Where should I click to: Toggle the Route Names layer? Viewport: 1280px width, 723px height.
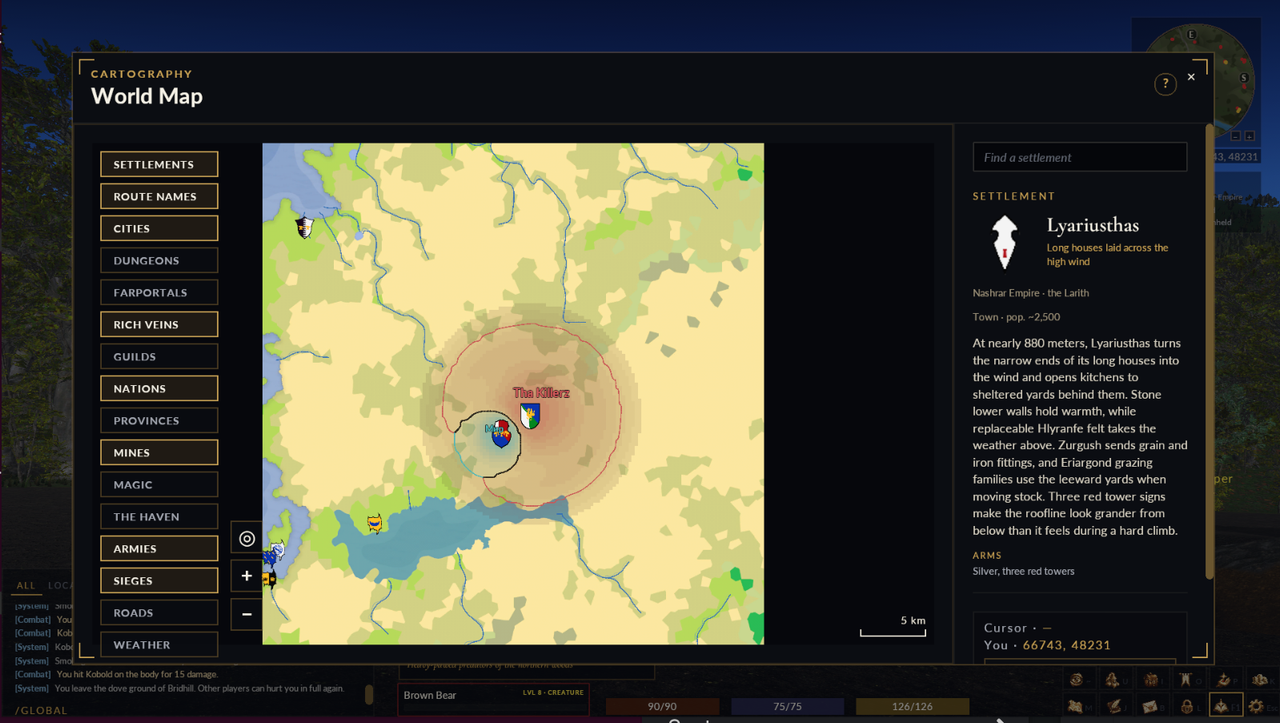click(x=159, y=196)
